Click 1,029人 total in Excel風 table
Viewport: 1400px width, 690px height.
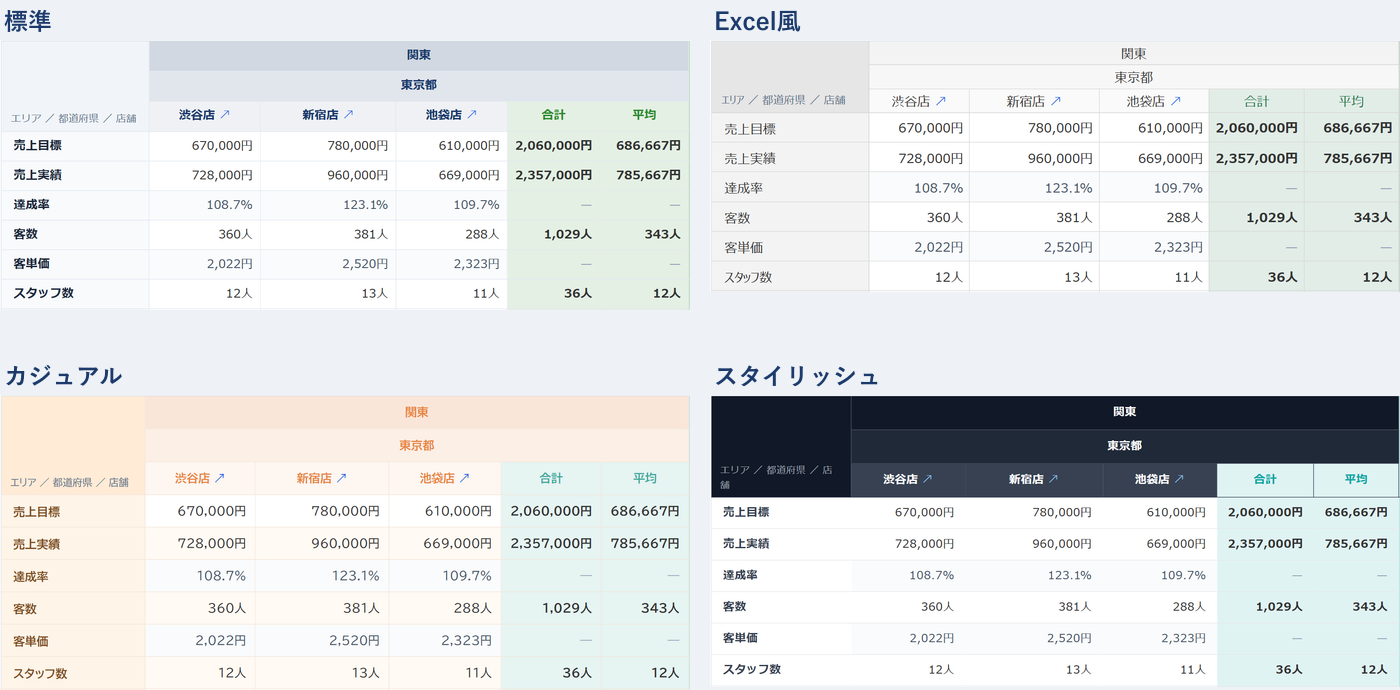pyautogui.click(x=1256, y=217)
